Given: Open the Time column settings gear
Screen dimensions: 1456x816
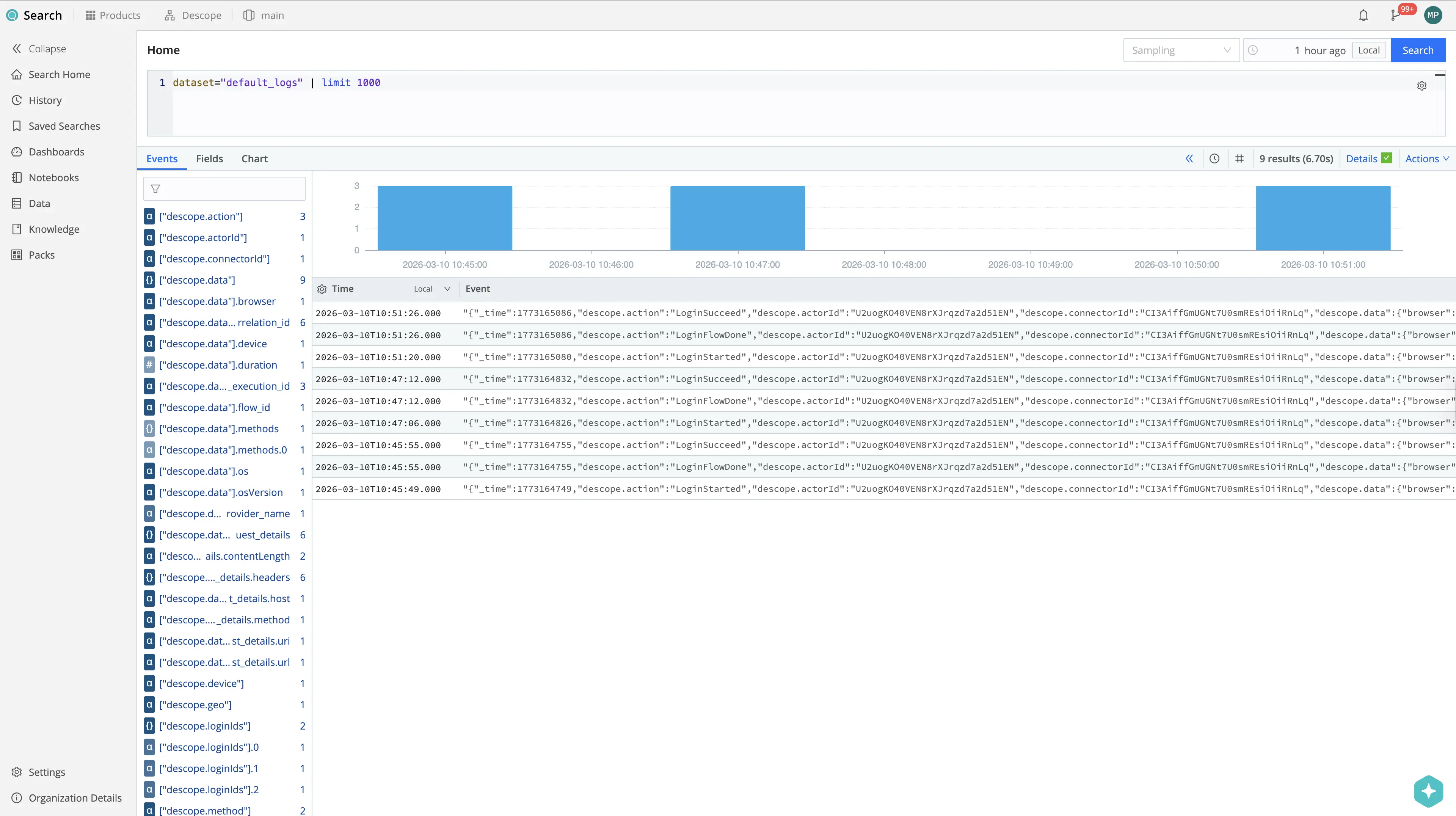Looking at the screenshot, I should click(322, 288).
